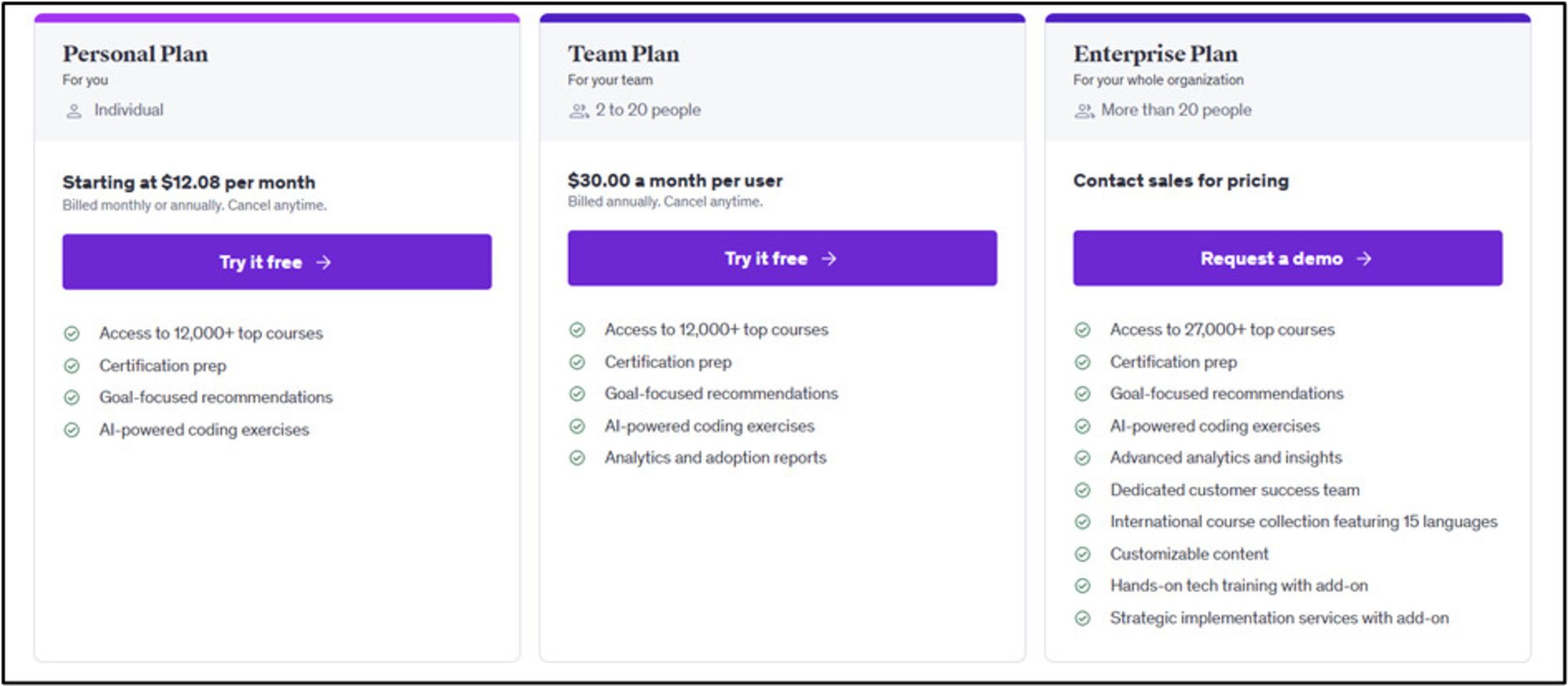Viewport: 1568px width, 686px height.
Task: Click the Personal Plan Try it free button
Action: pyautogui.click(x=277, y=262)
